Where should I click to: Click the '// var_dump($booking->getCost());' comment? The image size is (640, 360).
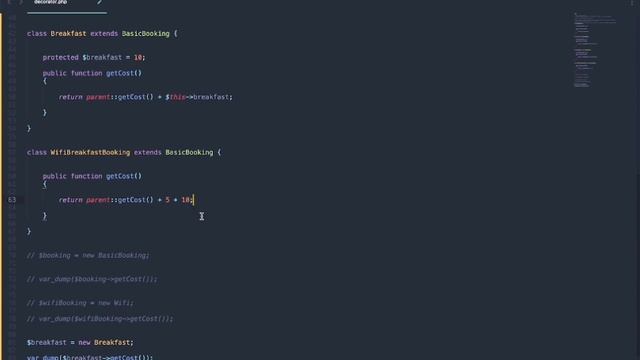point(92,279)
